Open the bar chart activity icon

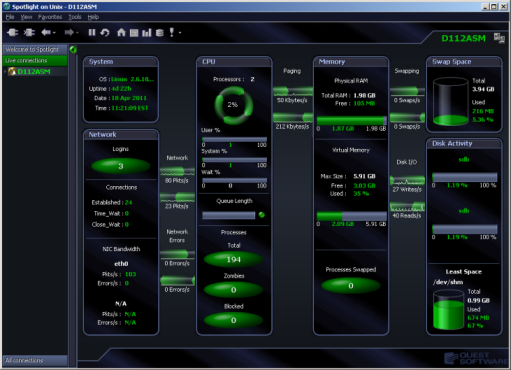pyautogui.click(x=147, y=32)
